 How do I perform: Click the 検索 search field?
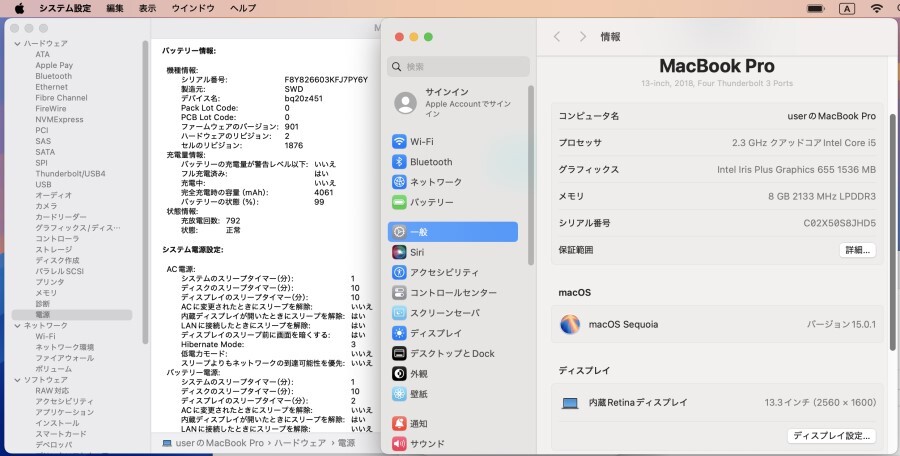(x=458, y=67)
